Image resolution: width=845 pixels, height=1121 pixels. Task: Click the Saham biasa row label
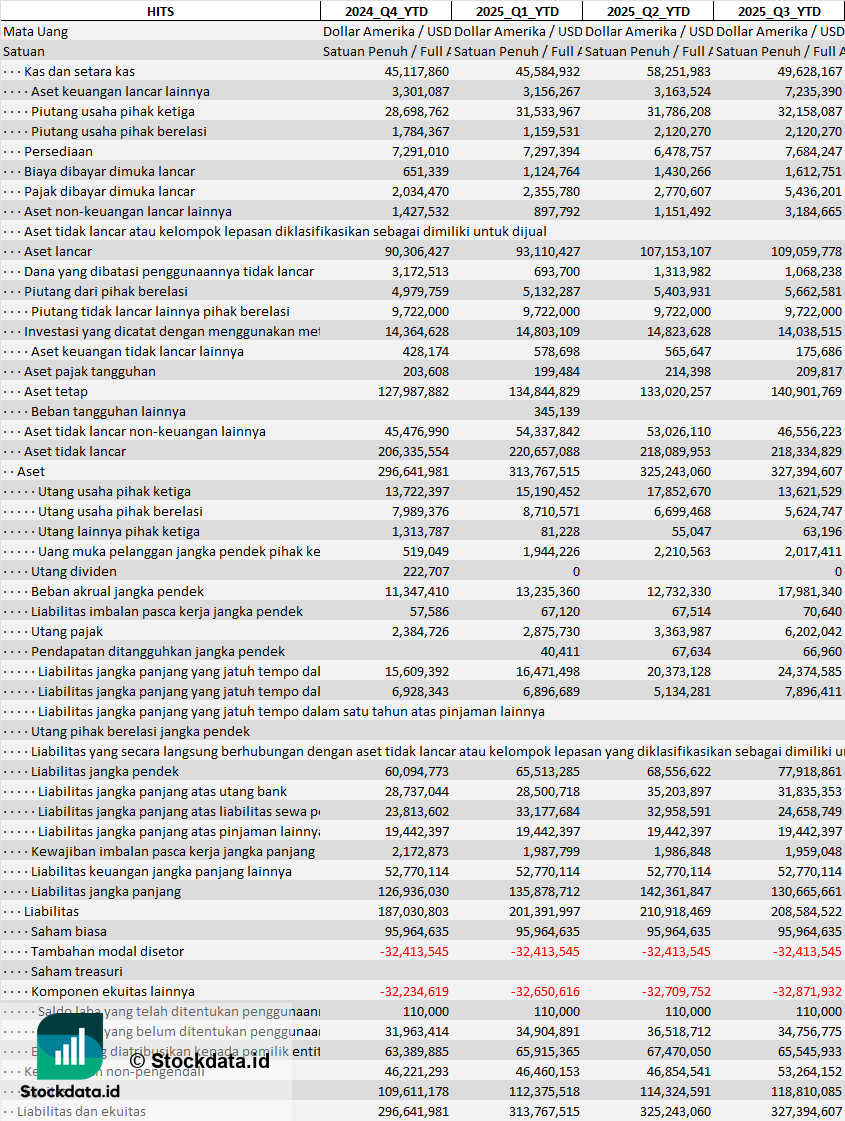(69, 932)
